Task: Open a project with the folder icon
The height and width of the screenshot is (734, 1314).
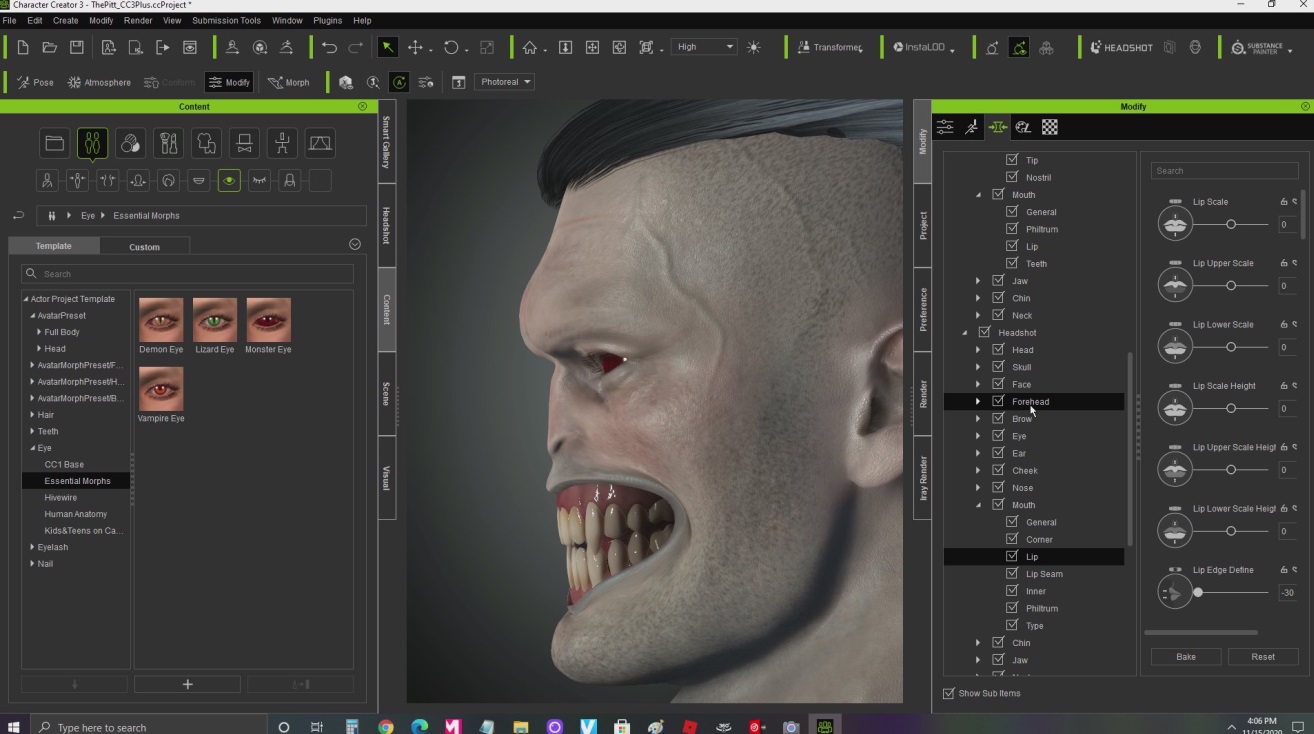Action: pos(49,47)
